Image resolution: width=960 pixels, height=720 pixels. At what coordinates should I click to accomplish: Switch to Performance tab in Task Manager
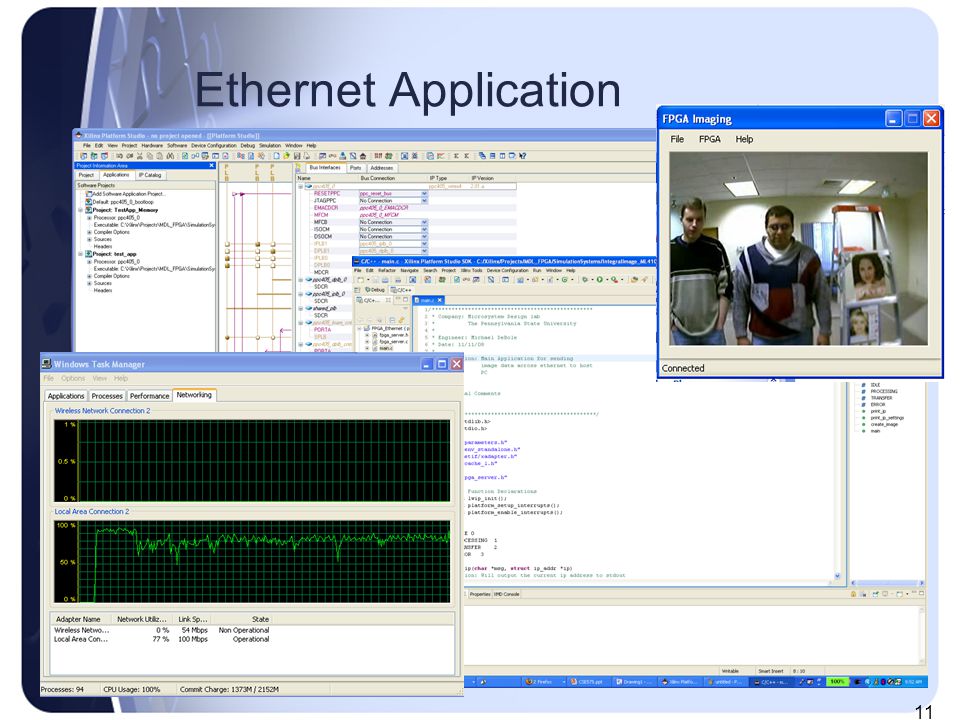(x=149, y=396)
